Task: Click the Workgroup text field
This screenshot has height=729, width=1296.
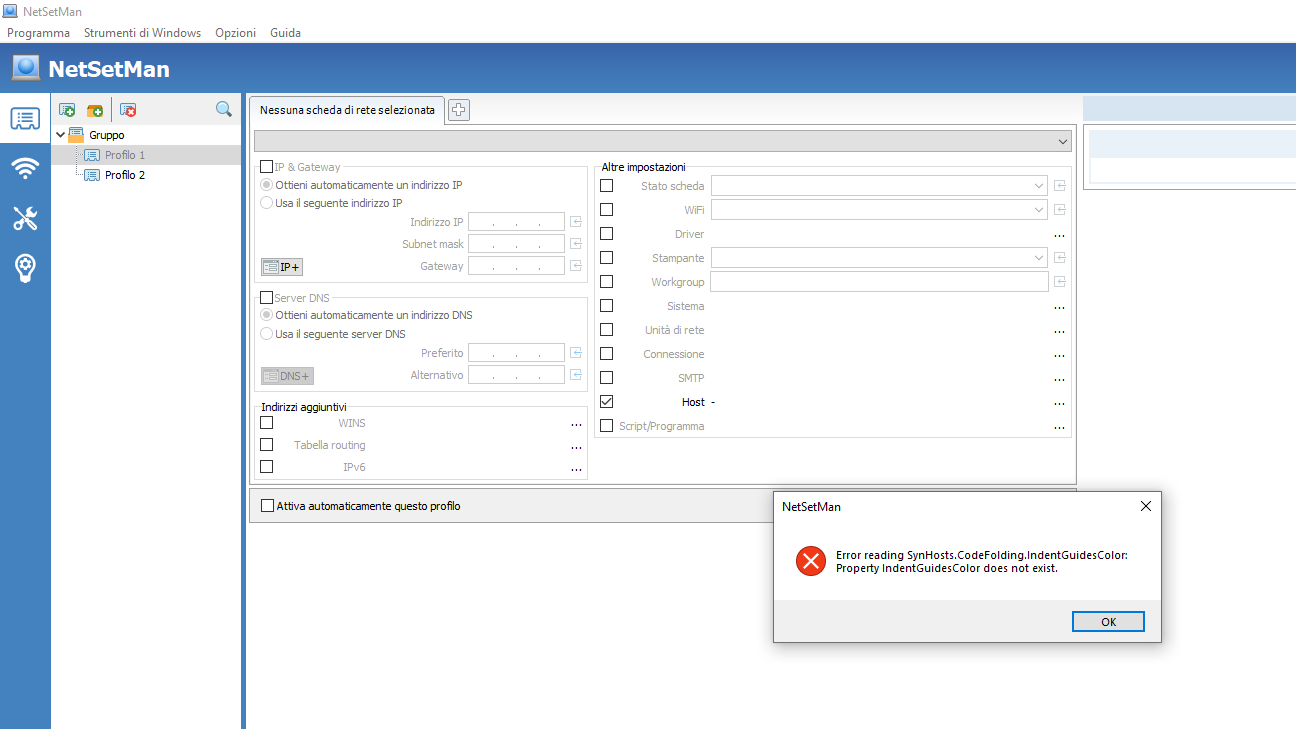Action: (879, 282)
